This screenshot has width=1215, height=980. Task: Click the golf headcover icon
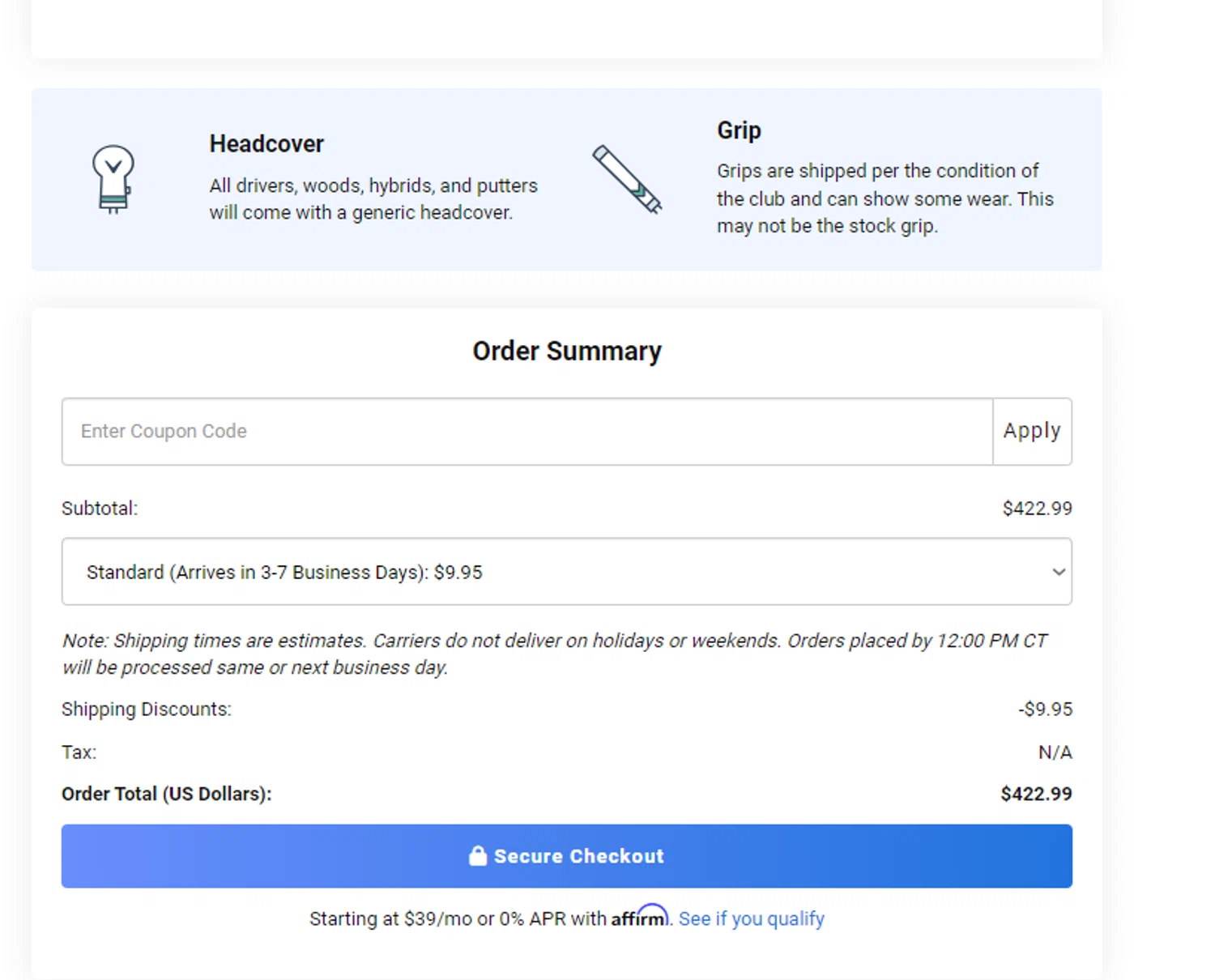click(113, 179)
